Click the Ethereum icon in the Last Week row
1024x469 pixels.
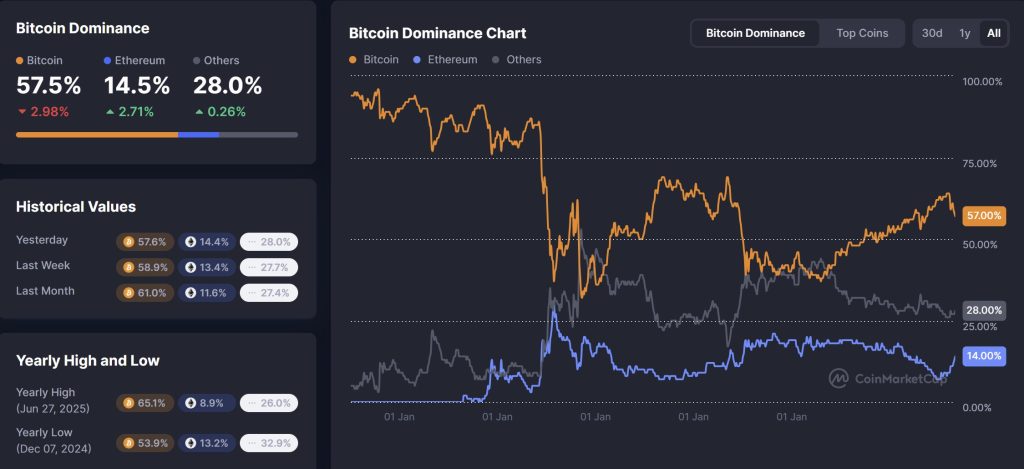click(x=190, y=267)
